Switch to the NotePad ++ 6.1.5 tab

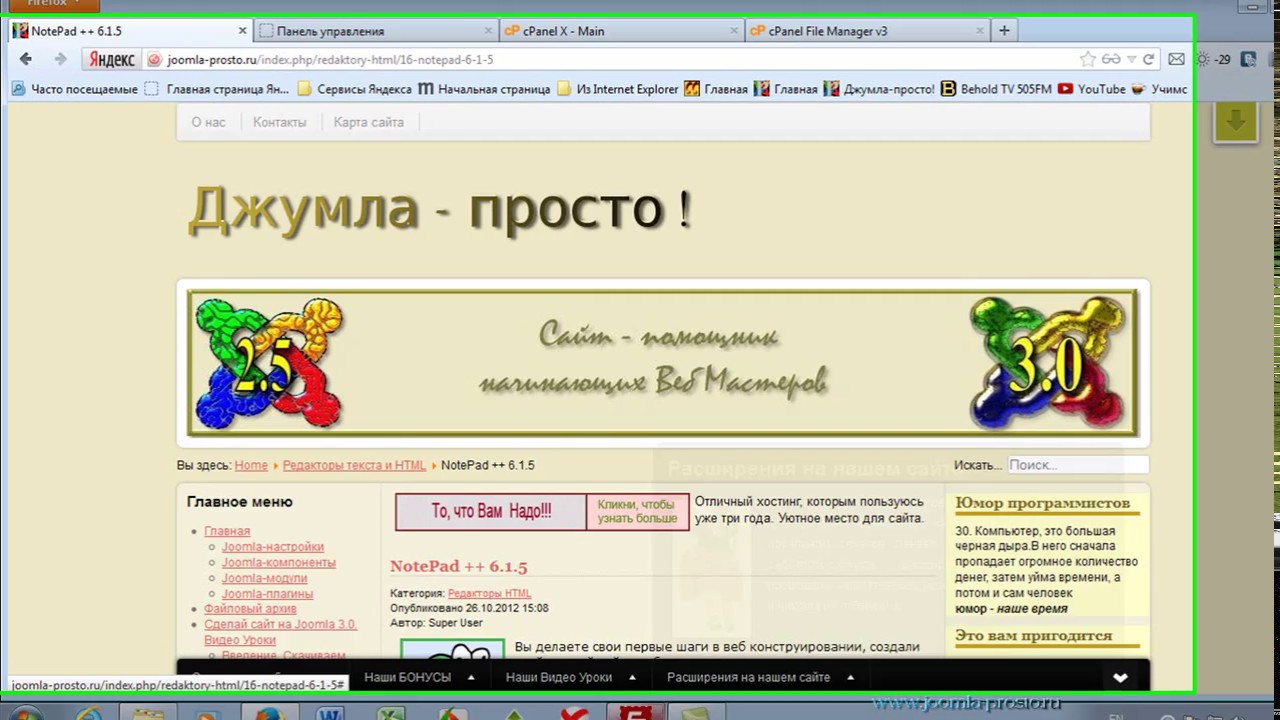[x=128, y=31]
